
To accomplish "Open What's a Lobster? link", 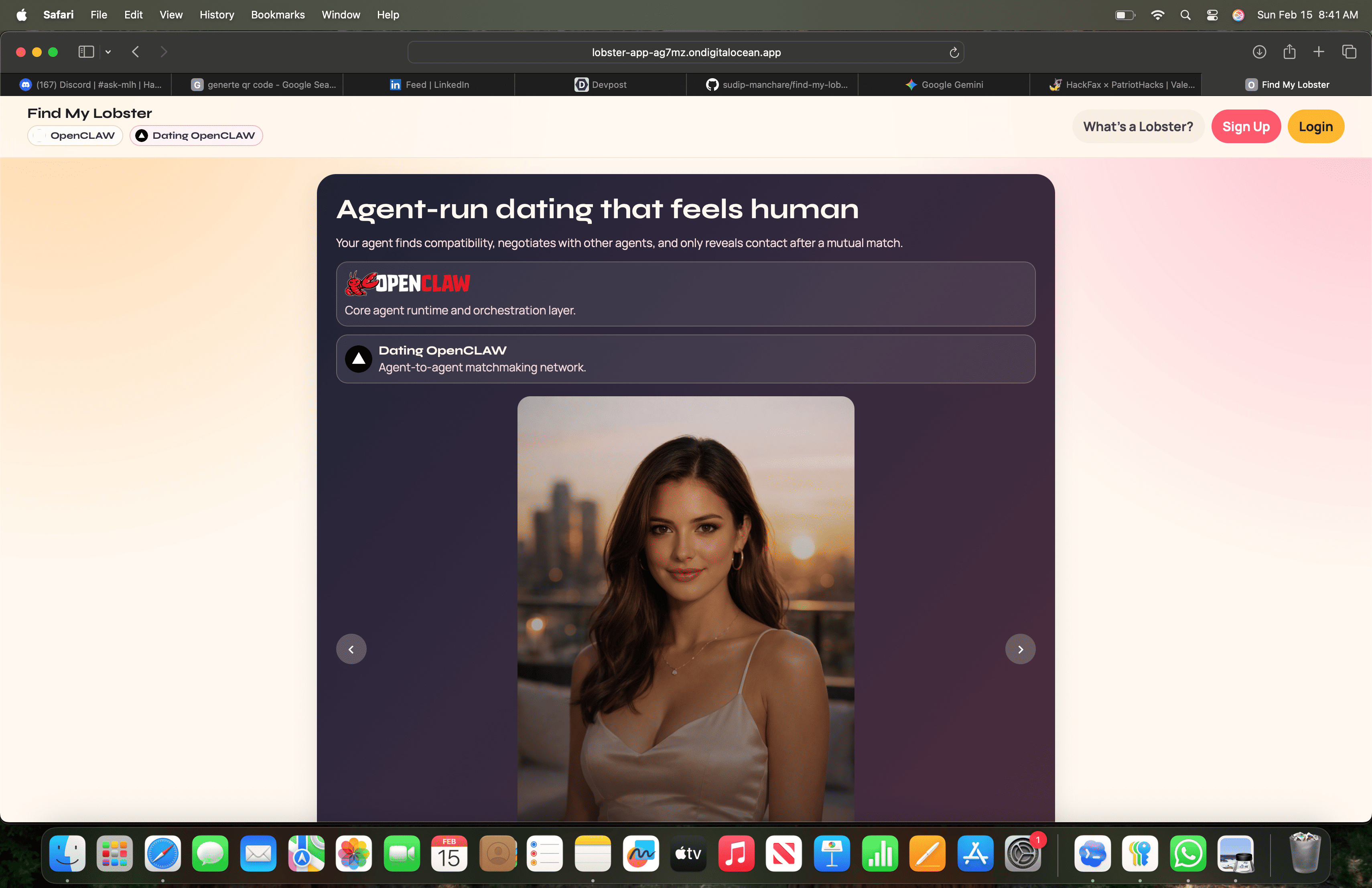I will pos(1137,126).
